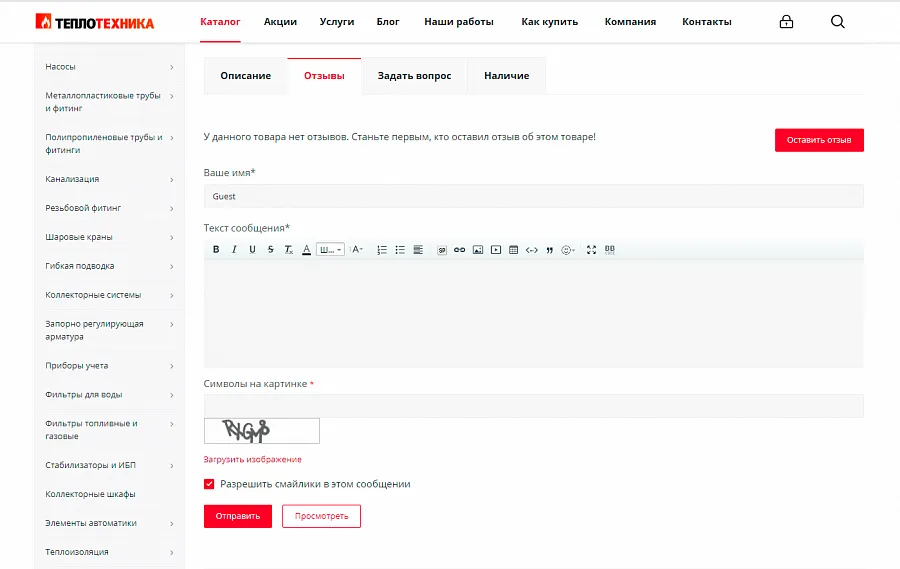This screenshot has height=569, width=900.
Task: Toggle bold formatting in message editor
Action: (x=216, y=249)
